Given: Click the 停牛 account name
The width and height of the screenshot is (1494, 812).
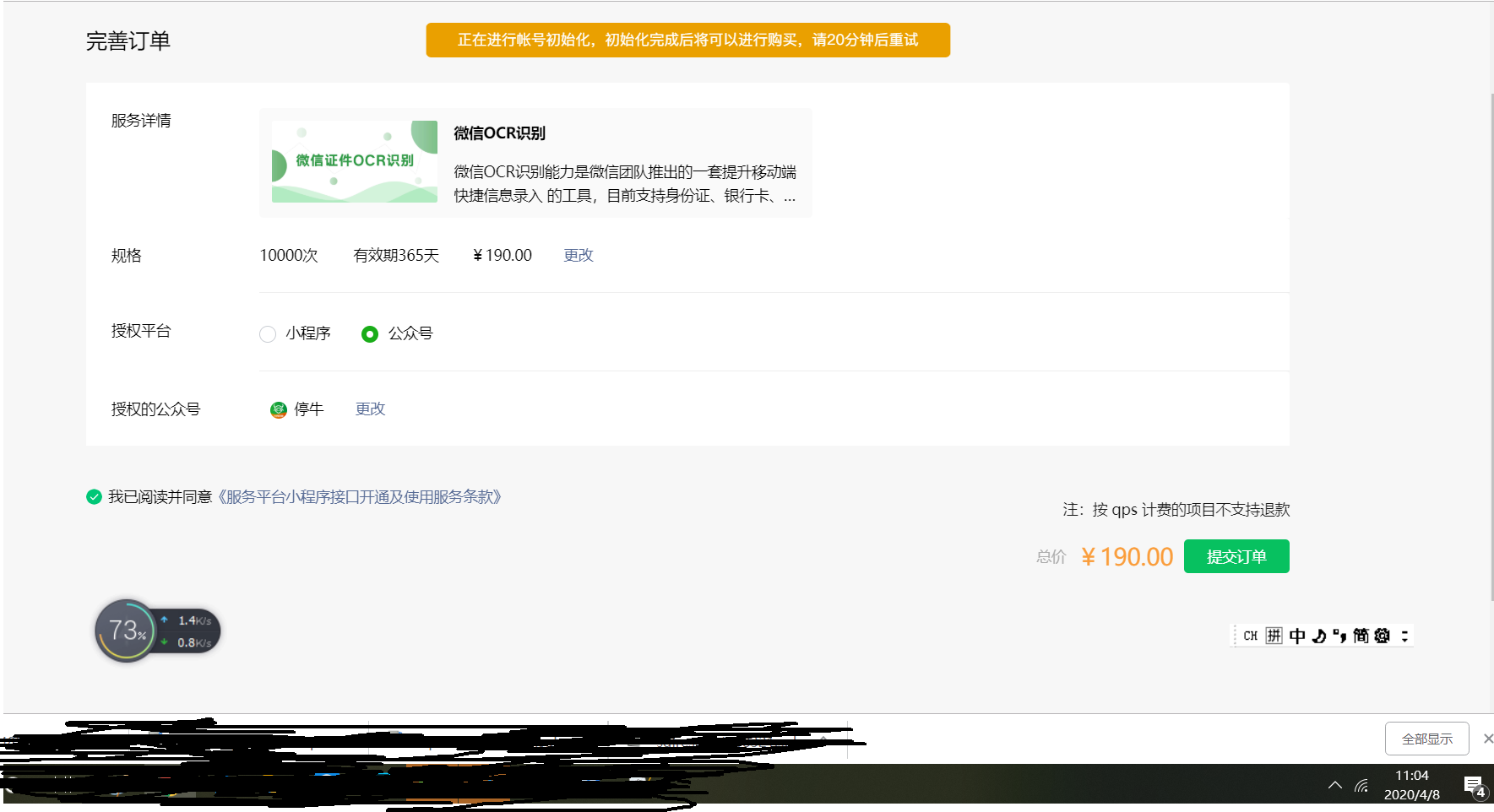Looking at the screenshot, I should pos(309,409).
